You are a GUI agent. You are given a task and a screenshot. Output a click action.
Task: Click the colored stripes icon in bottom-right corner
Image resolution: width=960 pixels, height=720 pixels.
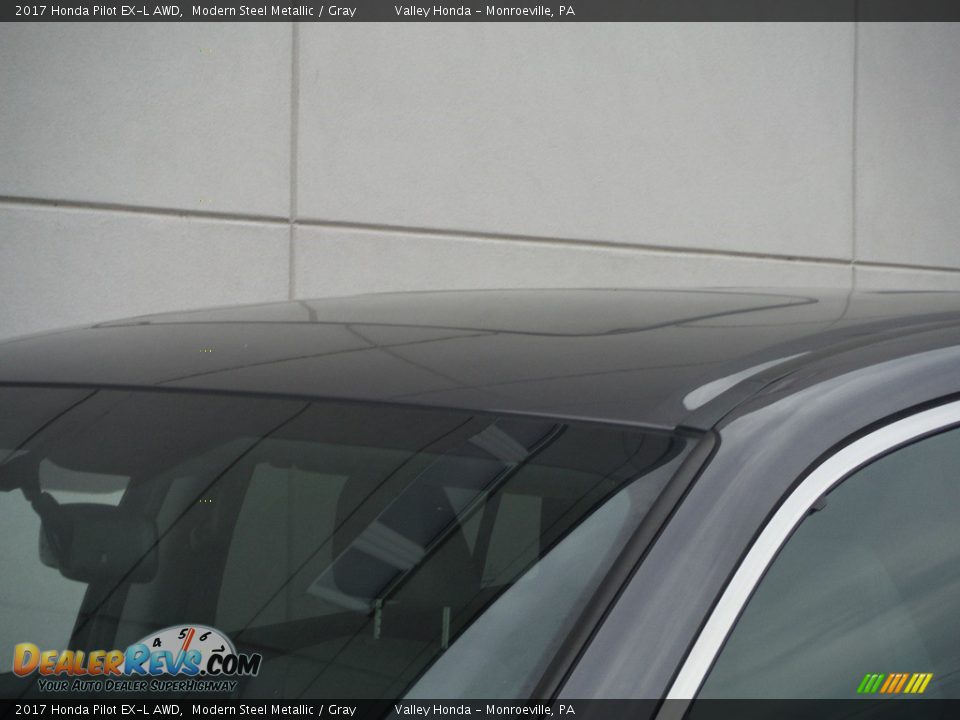pyautogui.click(x=894, y=683)
